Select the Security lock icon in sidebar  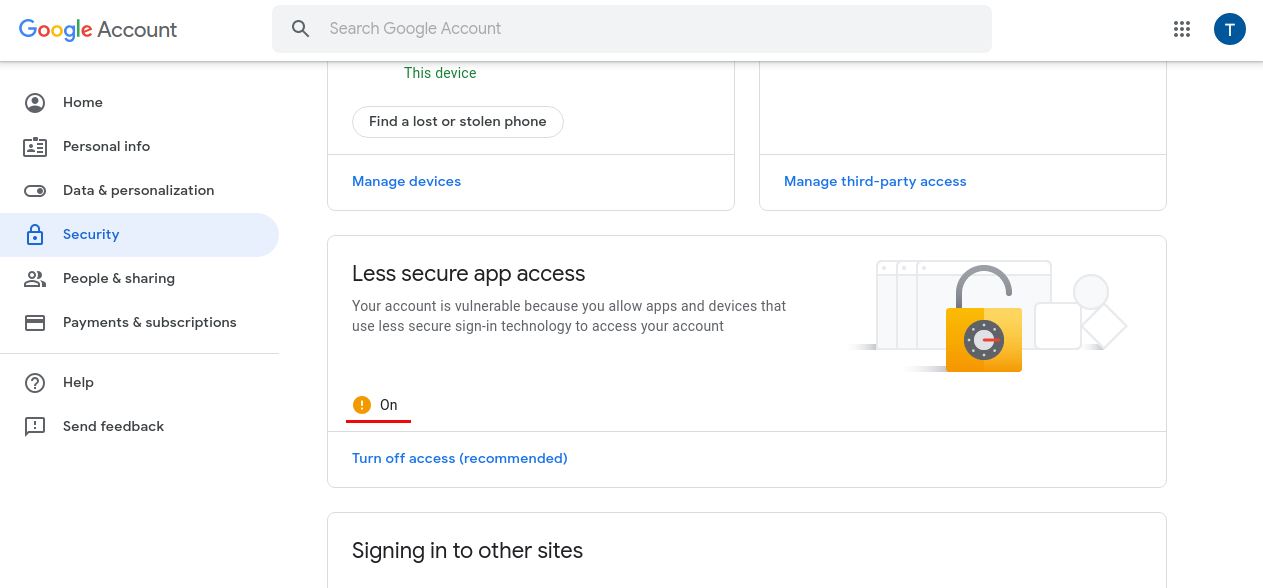(x=36, y=234)
